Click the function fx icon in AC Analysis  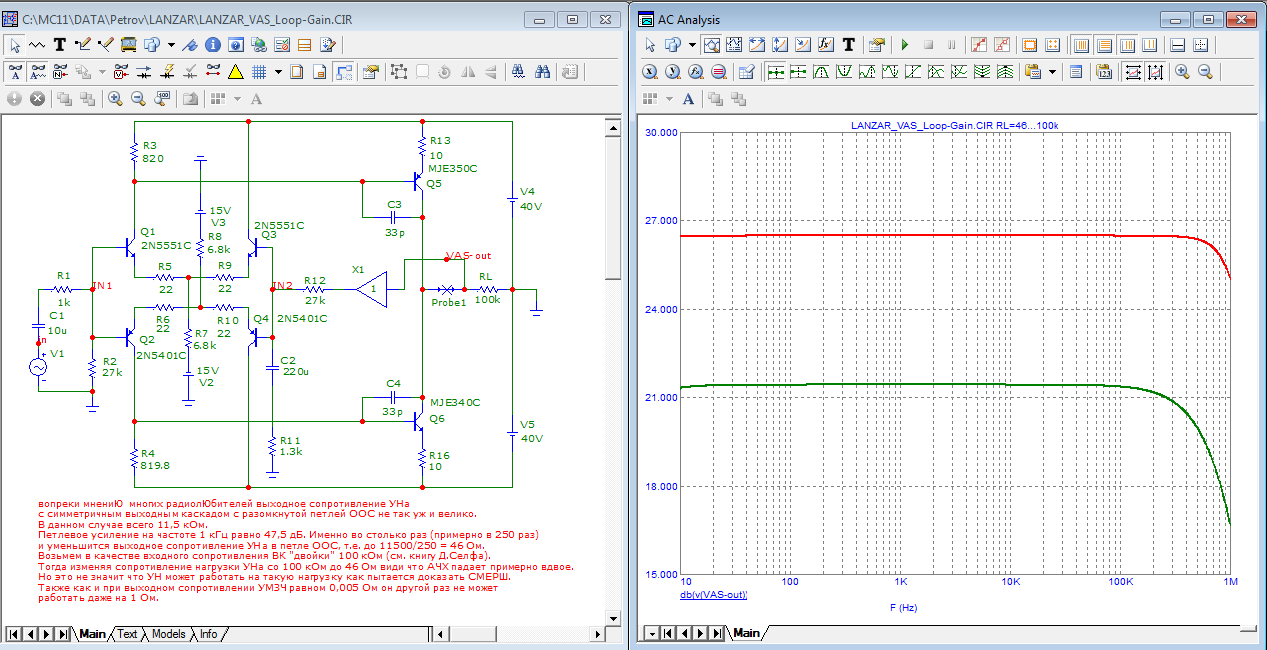[x=826, y=44]
